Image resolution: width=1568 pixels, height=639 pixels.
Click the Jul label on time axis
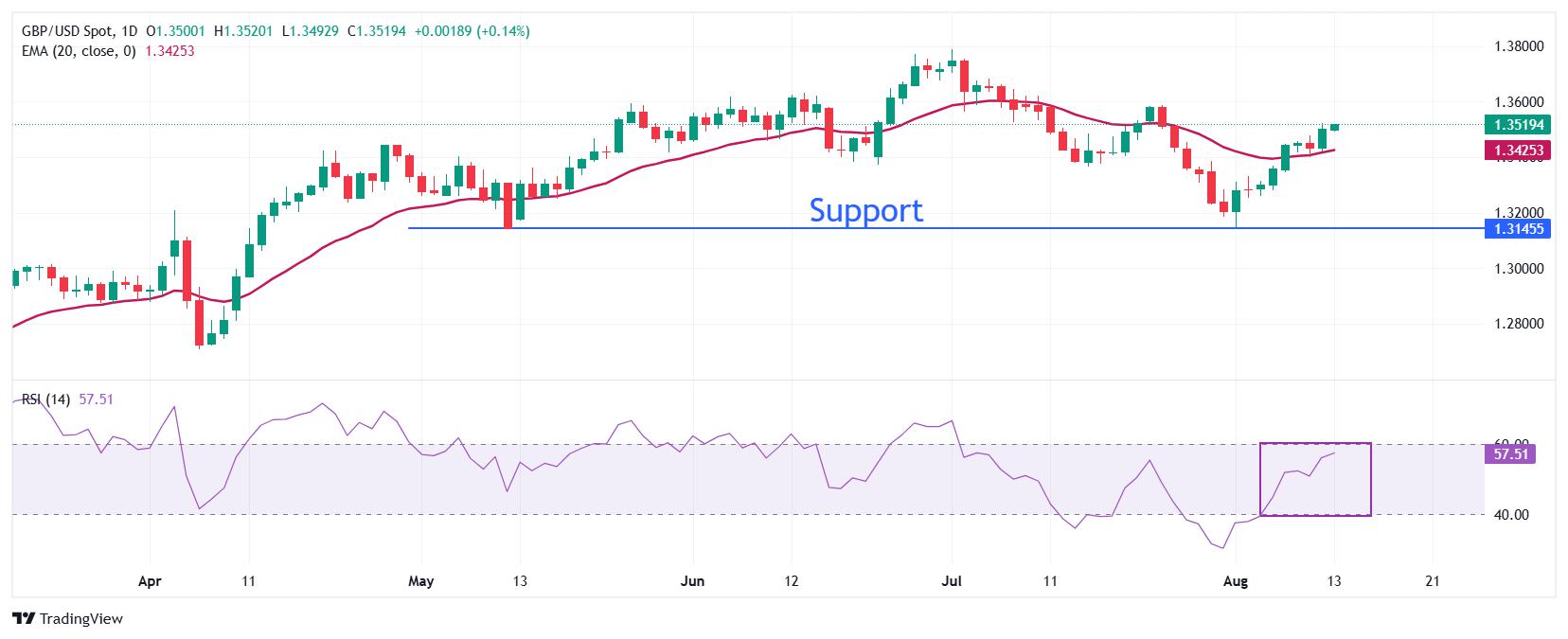pyautogui.click(x=951, y=581)
